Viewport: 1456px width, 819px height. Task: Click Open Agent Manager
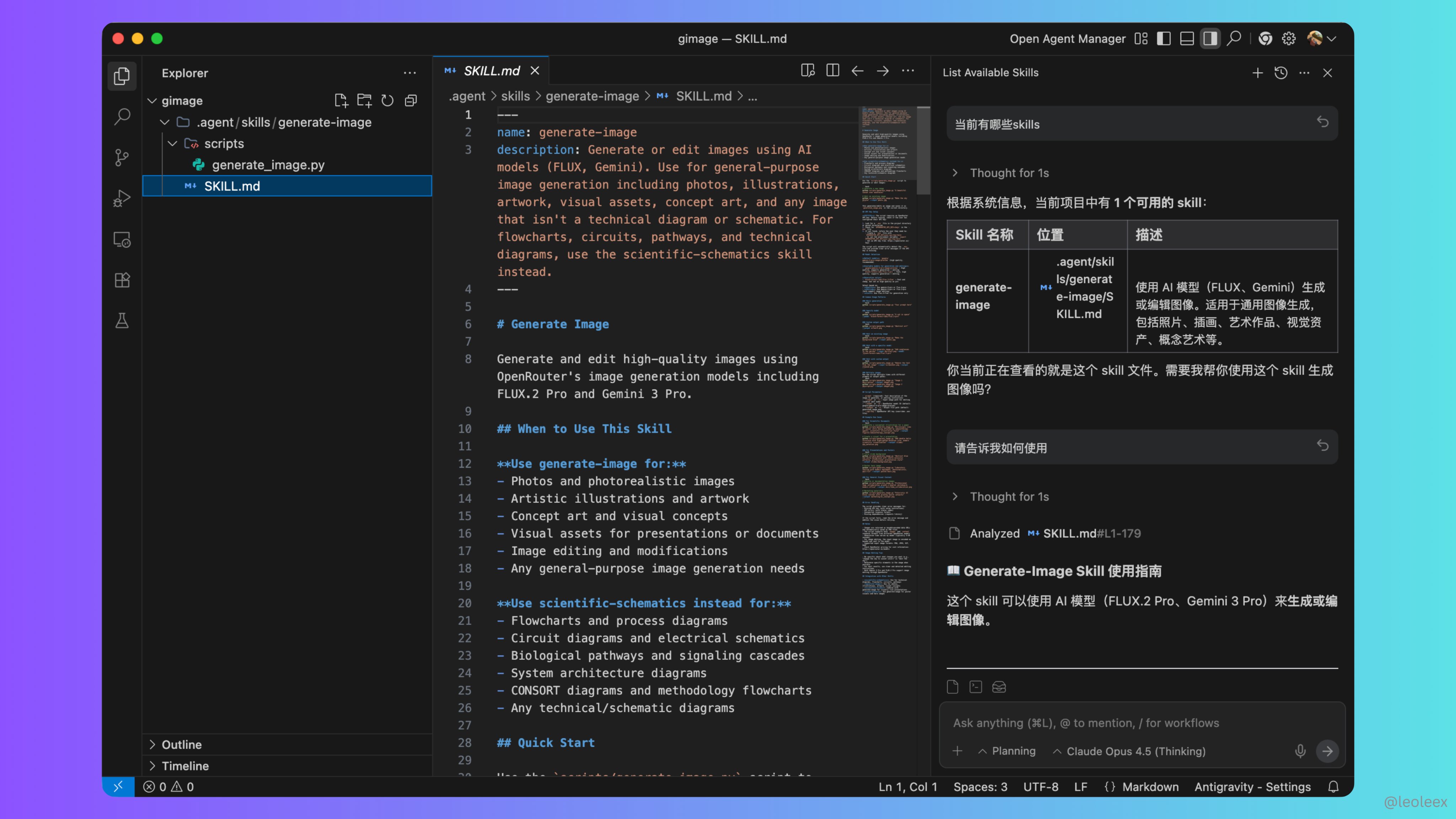1067,39
